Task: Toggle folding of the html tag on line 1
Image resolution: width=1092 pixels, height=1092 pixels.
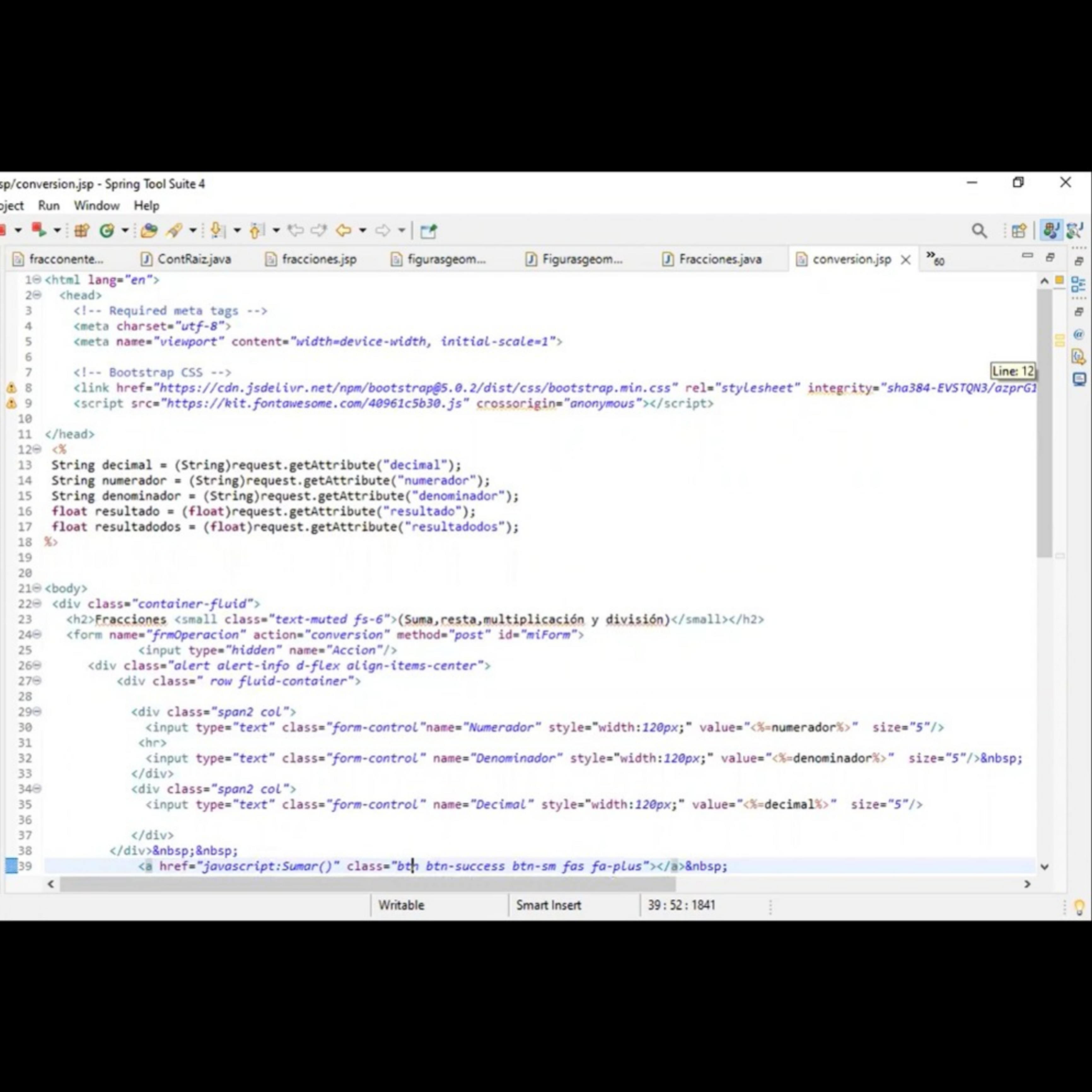Action: click(x=37, y=279)
